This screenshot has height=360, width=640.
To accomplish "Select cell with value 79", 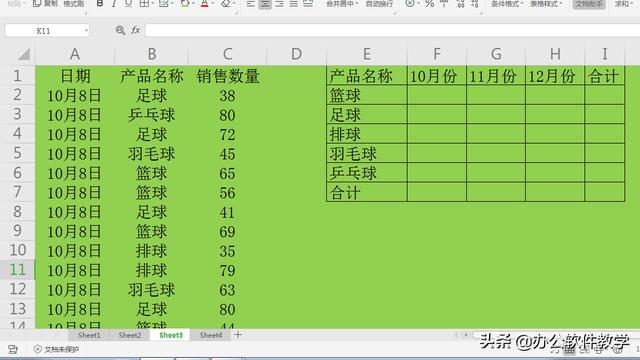I will point(227,270).
